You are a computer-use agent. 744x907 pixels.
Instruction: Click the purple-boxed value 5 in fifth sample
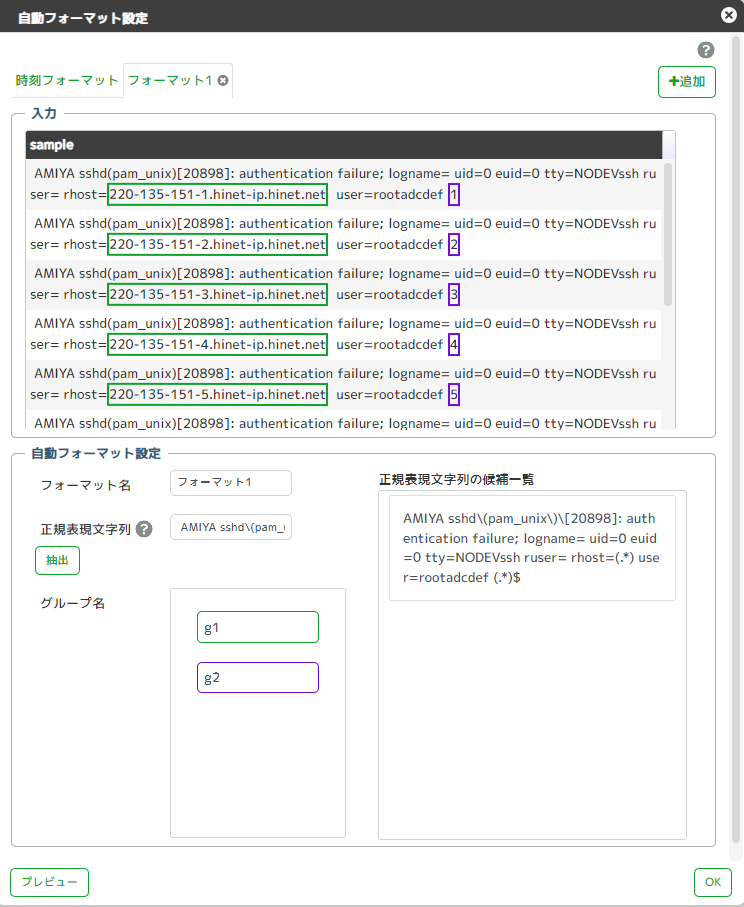pos(454,394)
